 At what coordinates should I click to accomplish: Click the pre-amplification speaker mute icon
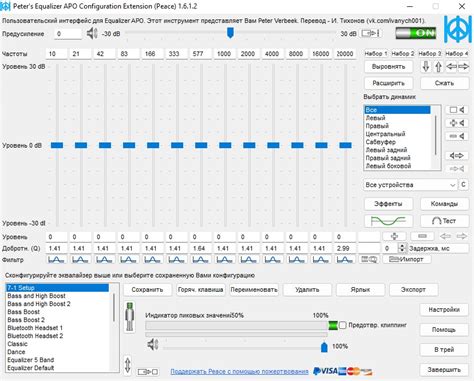tap(92, 34)
